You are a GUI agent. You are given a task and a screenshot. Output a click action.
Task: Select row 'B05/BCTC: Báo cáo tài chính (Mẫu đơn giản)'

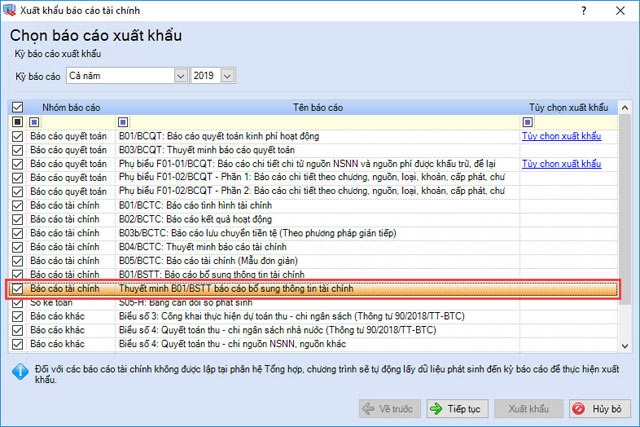[313, 261]
